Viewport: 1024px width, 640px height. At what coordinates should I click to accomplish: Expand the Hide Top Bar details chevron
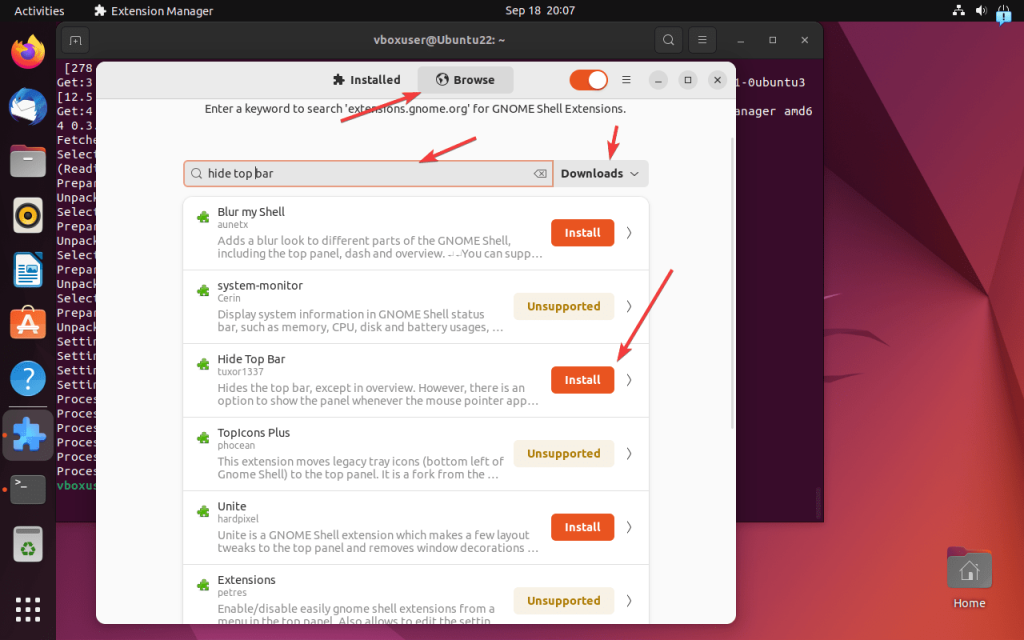[629, 380]
